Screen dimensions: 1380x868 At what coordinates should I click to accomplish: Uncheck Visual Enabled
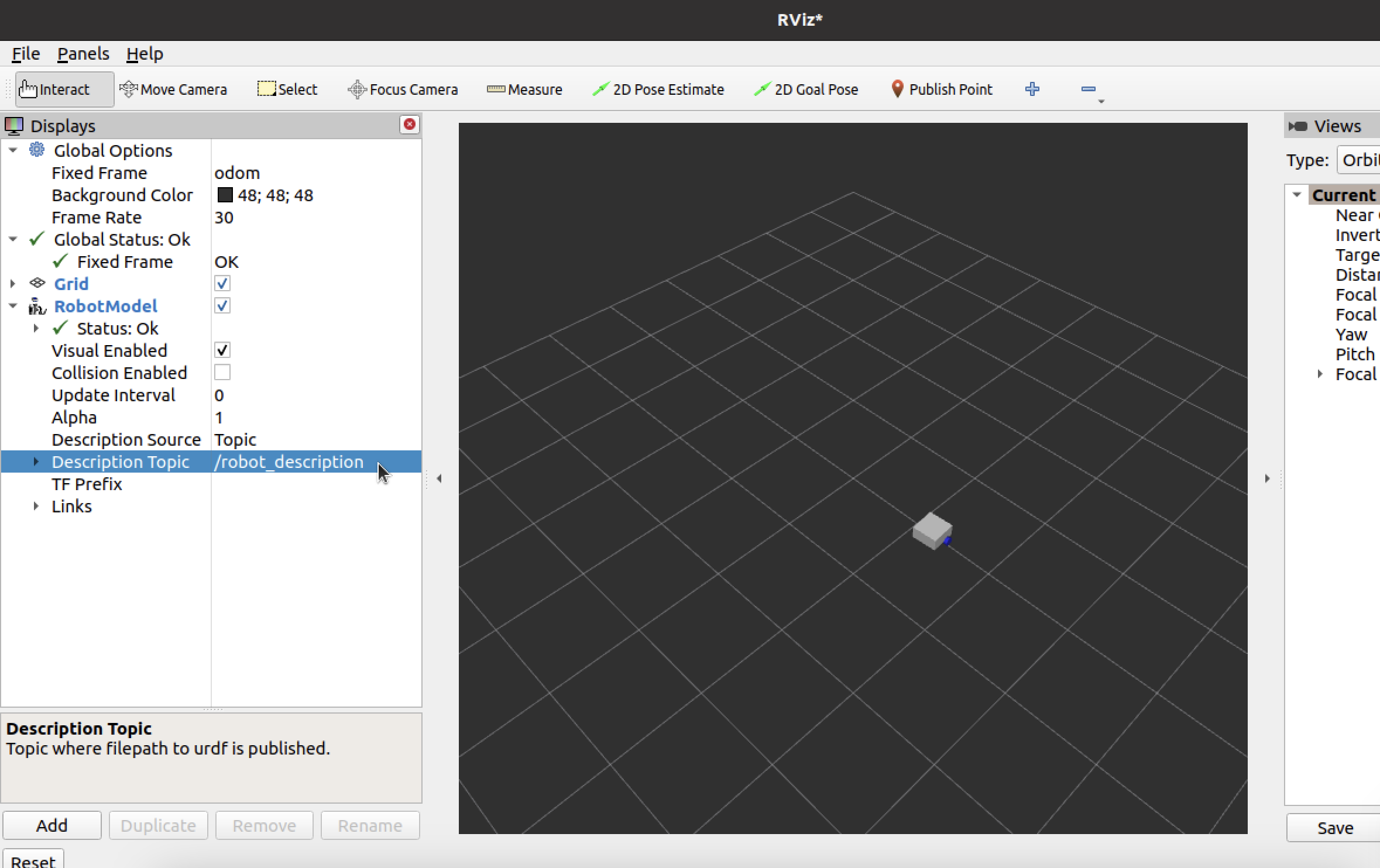pyautogui.click(x=222, y=350)
